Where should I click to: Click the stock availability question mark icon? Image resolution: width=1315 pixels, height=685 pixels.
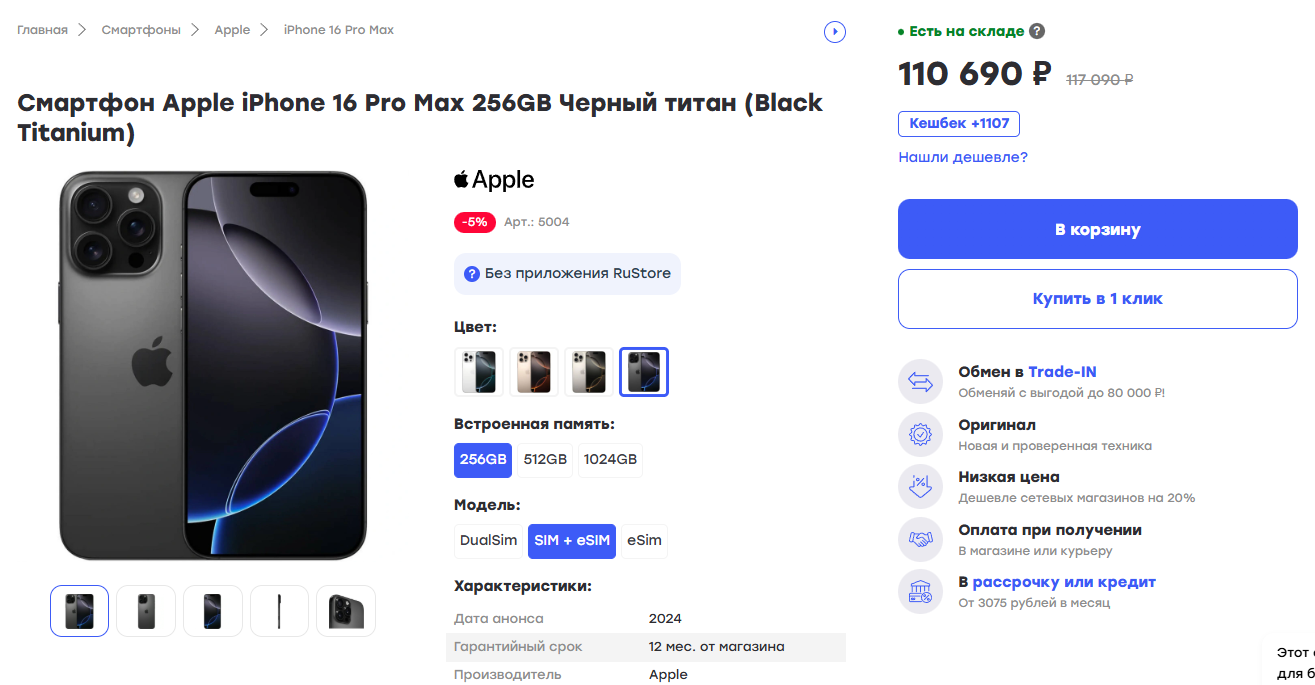[x=1037, y=31]
